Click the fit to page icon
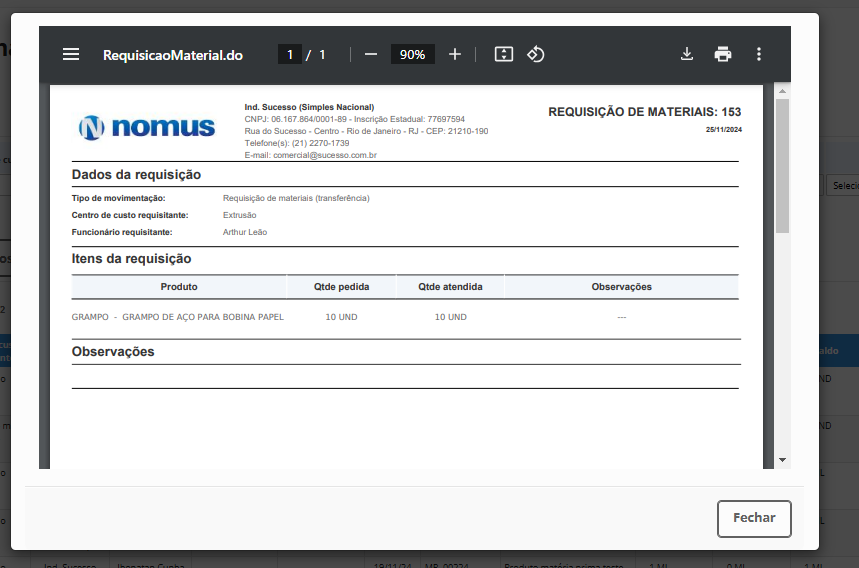859x568 pixels. point(503,54)
